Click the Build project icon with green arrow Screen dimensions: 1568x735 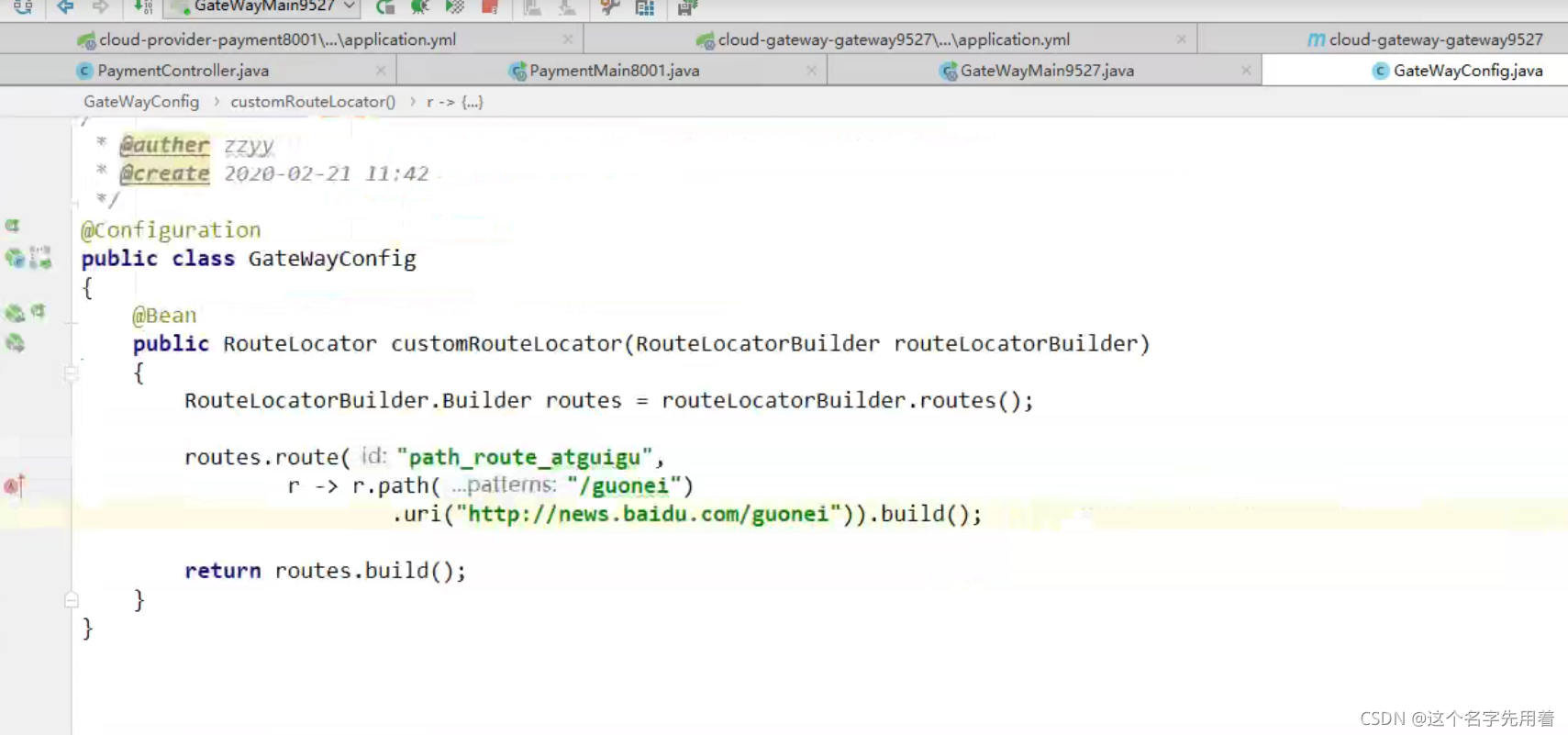[x=143, y=7]
